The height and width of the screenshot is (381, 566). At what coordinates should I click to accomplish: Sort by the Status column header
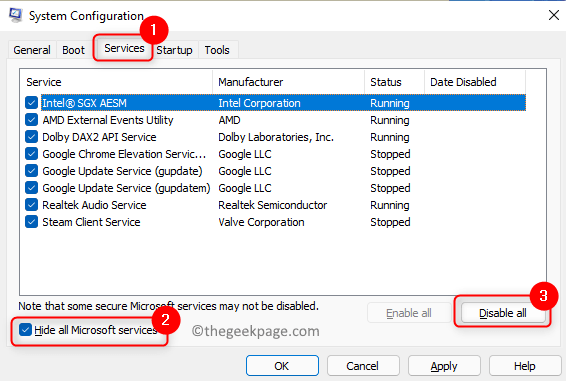point(395,82)
